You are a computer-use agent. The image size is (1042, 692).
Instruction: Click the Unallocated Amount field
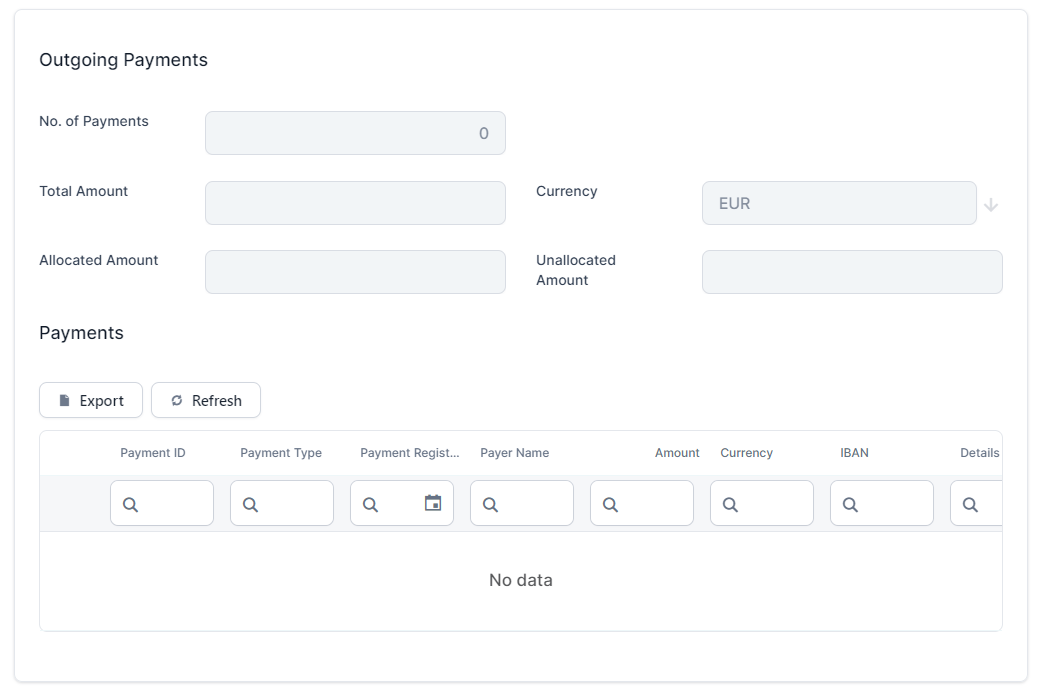(x=851, y=272)
